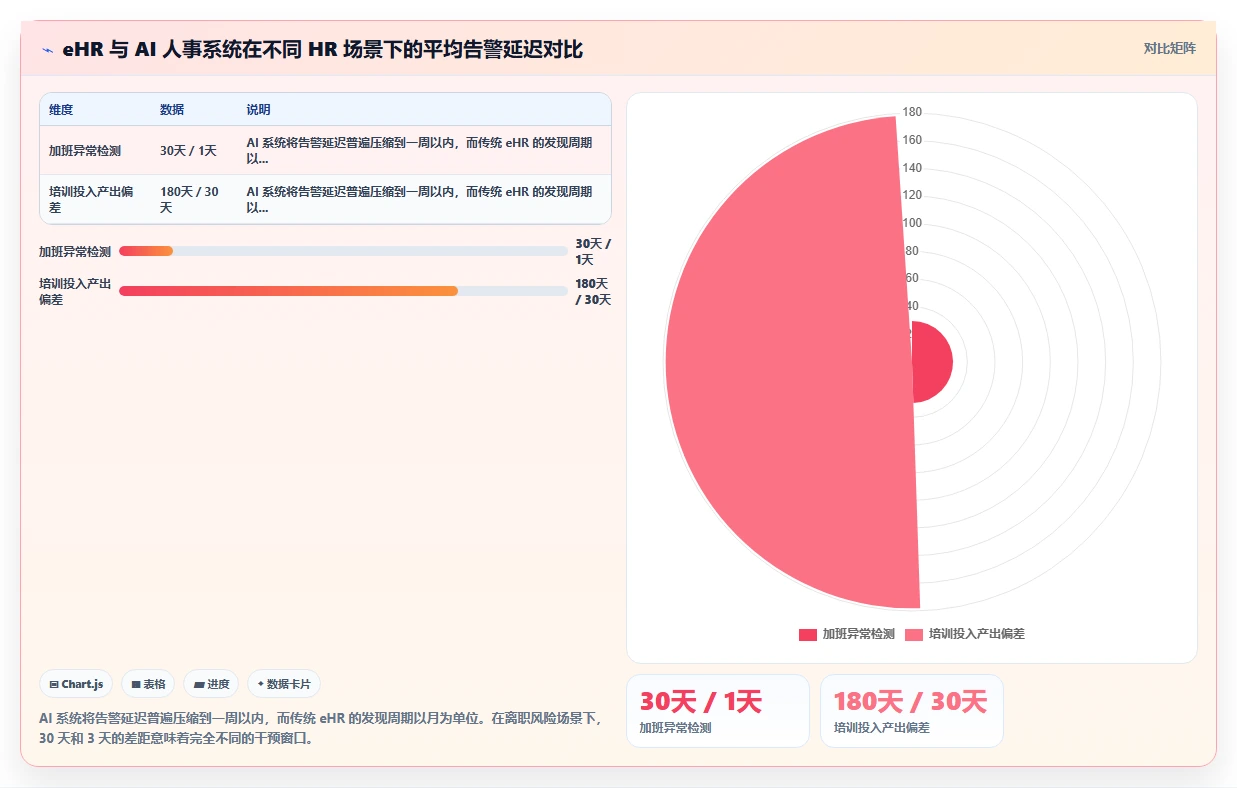Click the 60 axis label on chart
This screenshot has width=1237, height=788.
coord(912,278)
